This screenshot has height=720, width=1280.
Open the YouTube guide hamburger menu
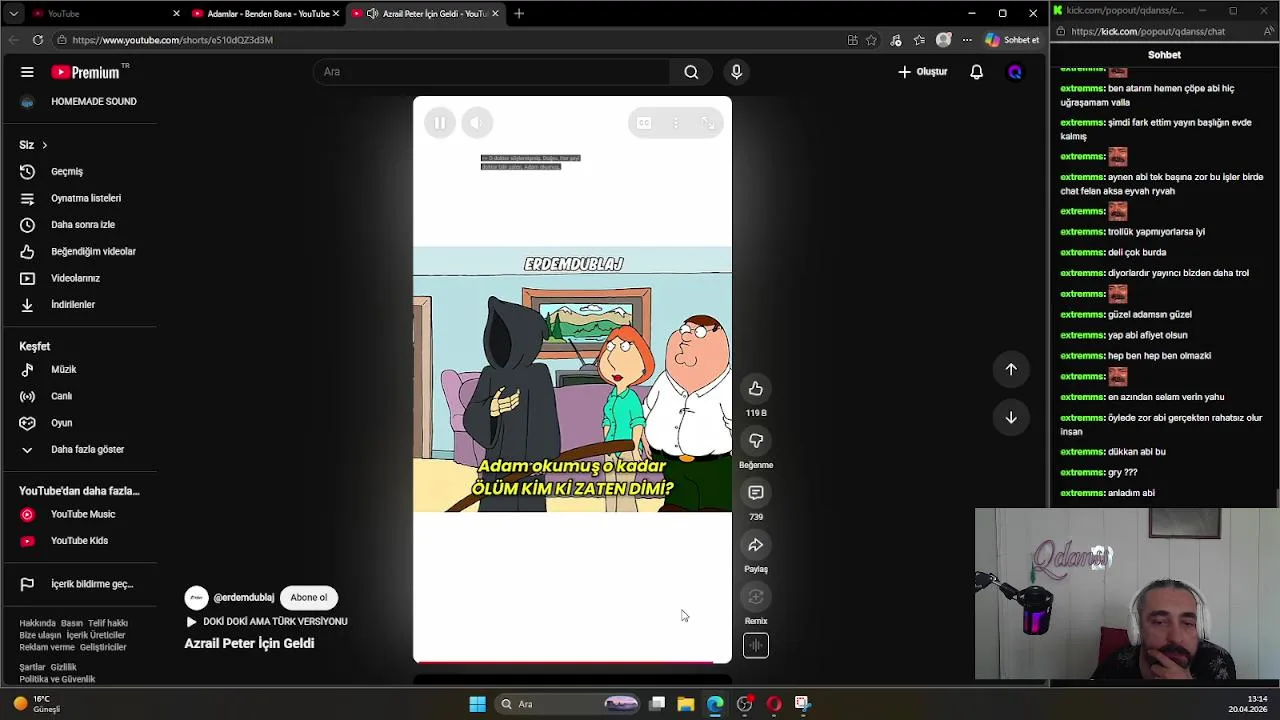(x=27, y=72)
